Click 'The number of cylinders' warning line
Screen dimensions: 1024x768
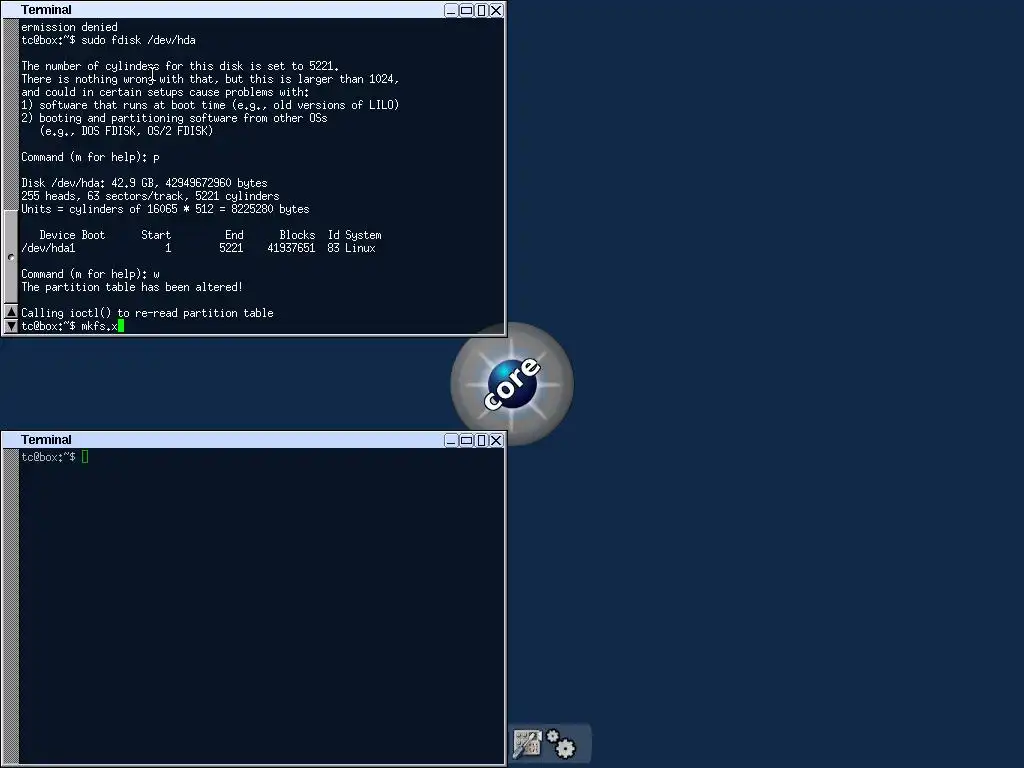pyautogui.click(x=180, y=66)
